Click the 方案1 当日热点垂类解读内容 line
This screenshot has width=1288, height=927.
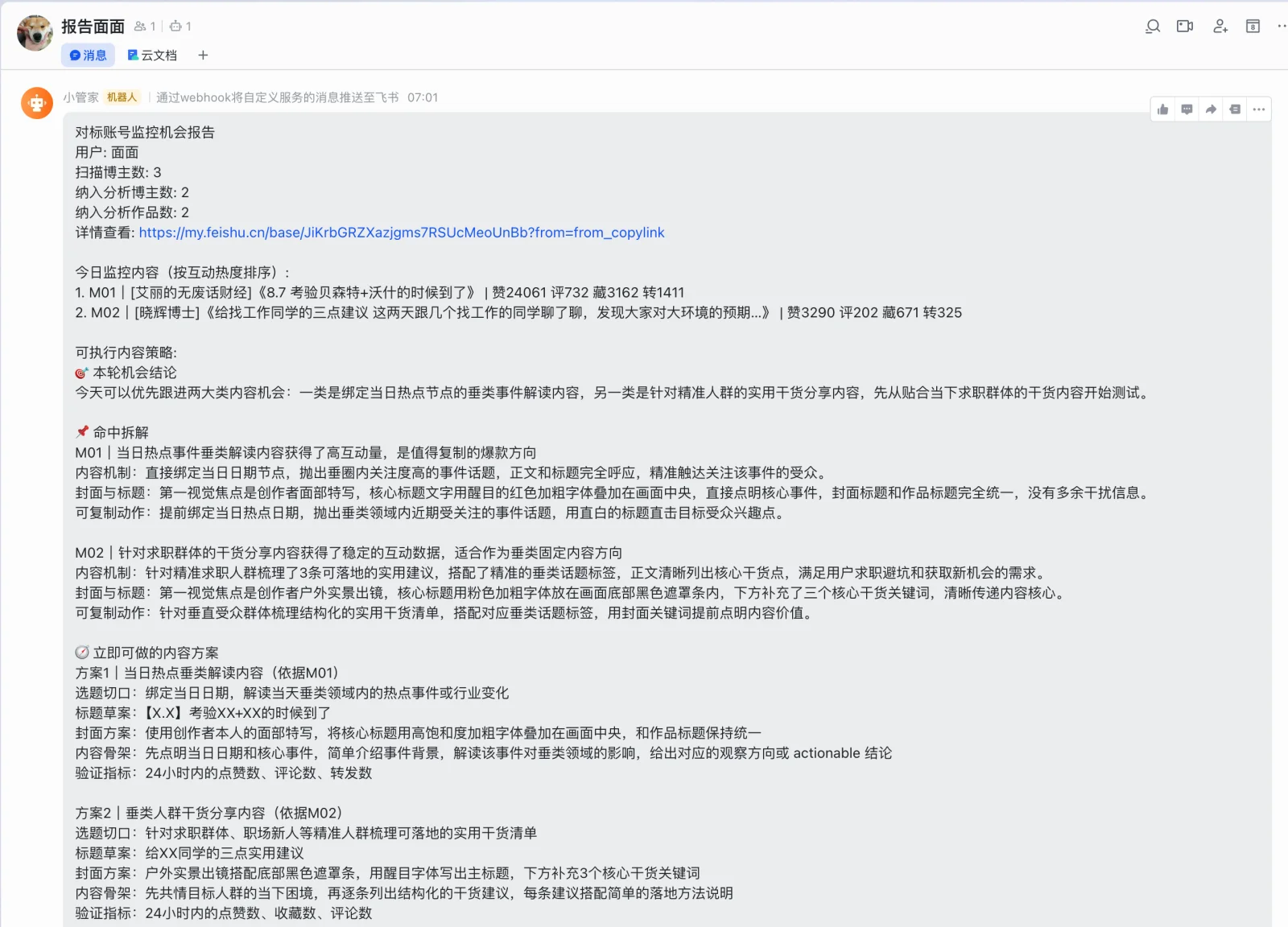tap(207, 673)
